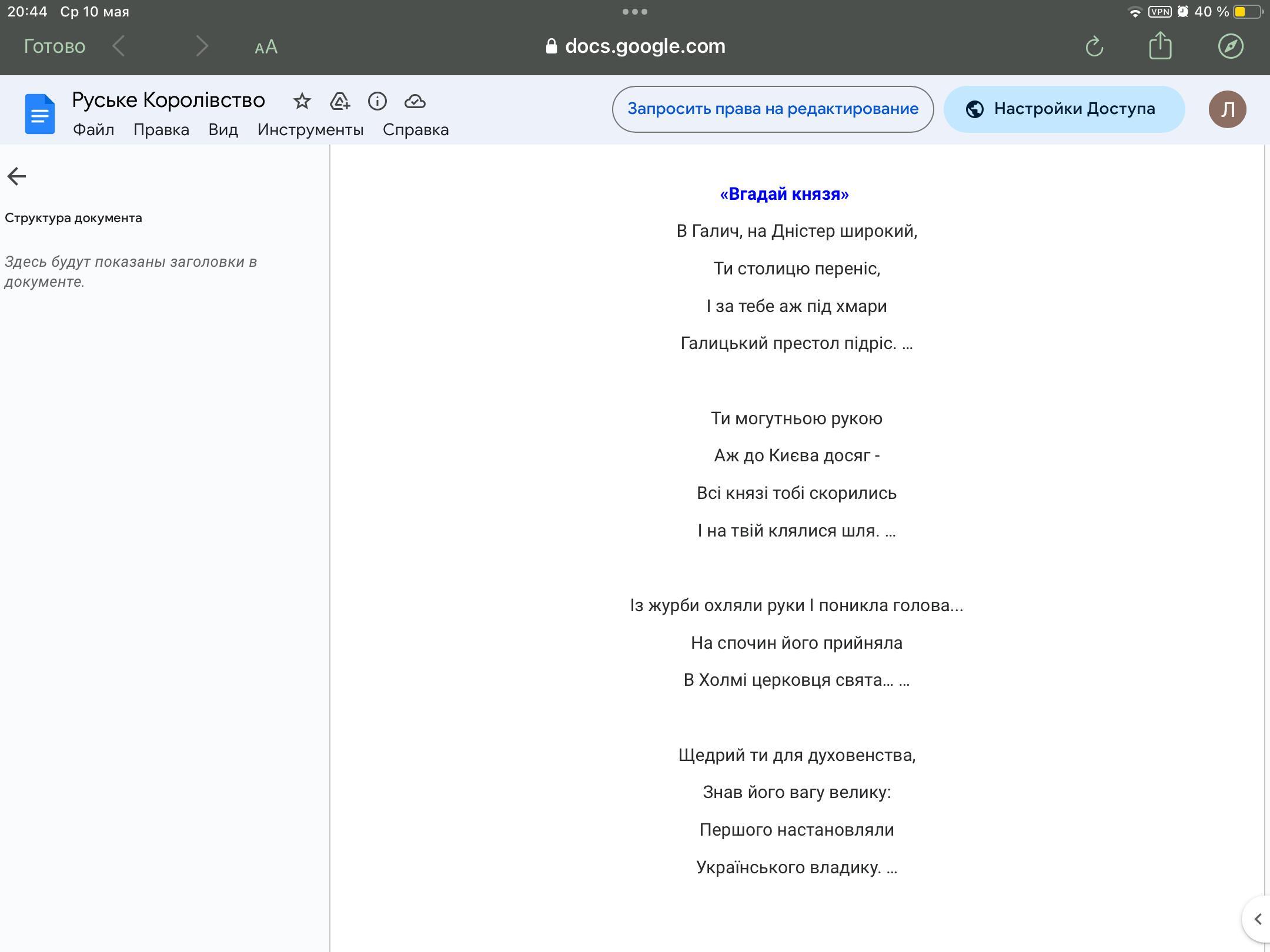The height and width of the screenshot is (952, 1270).
Task: Show side panel with chevron at bottom right
Action: click(x=1258, y=919)
